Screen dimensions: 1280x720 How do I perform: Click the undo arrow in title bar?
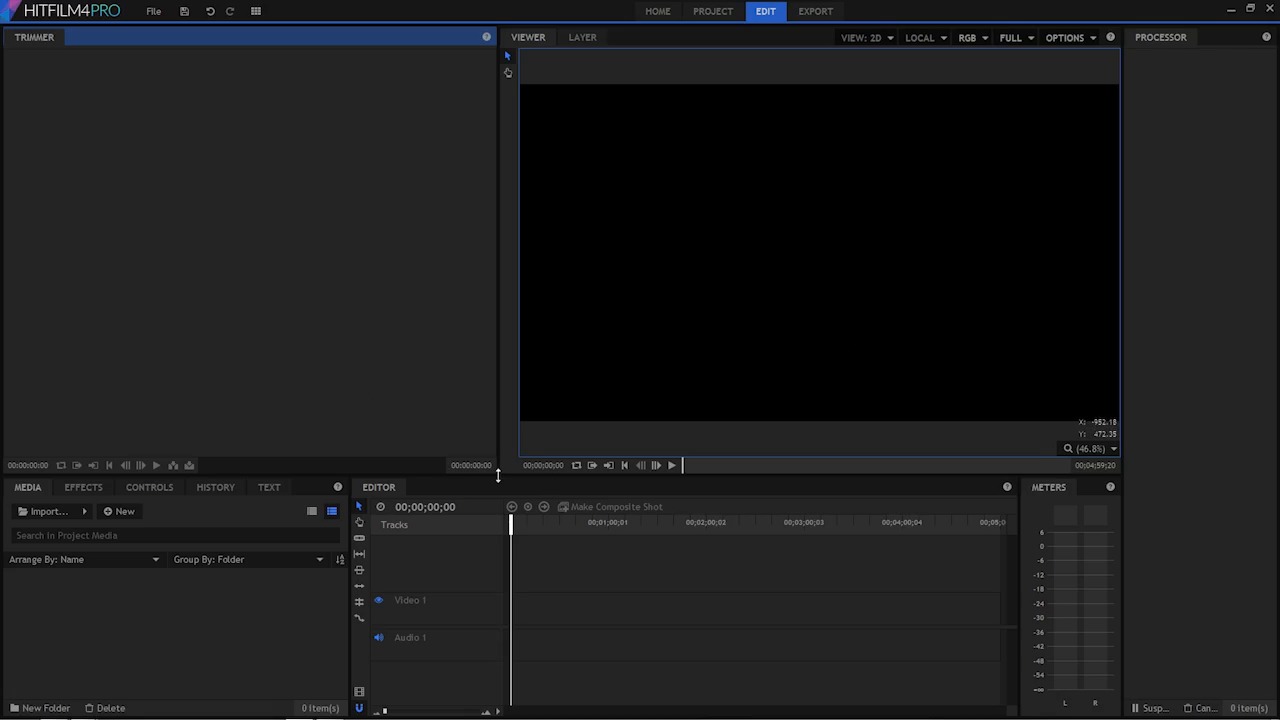(x=210, y=11)
